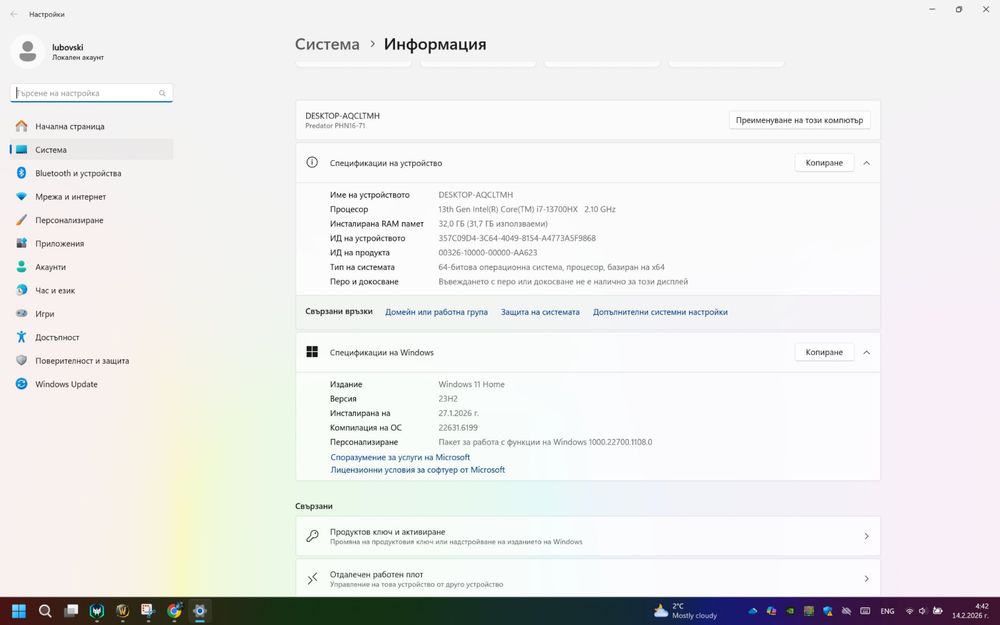
Task: Click the info icon next to Спецификации на устройство
Action: (312, 162)
